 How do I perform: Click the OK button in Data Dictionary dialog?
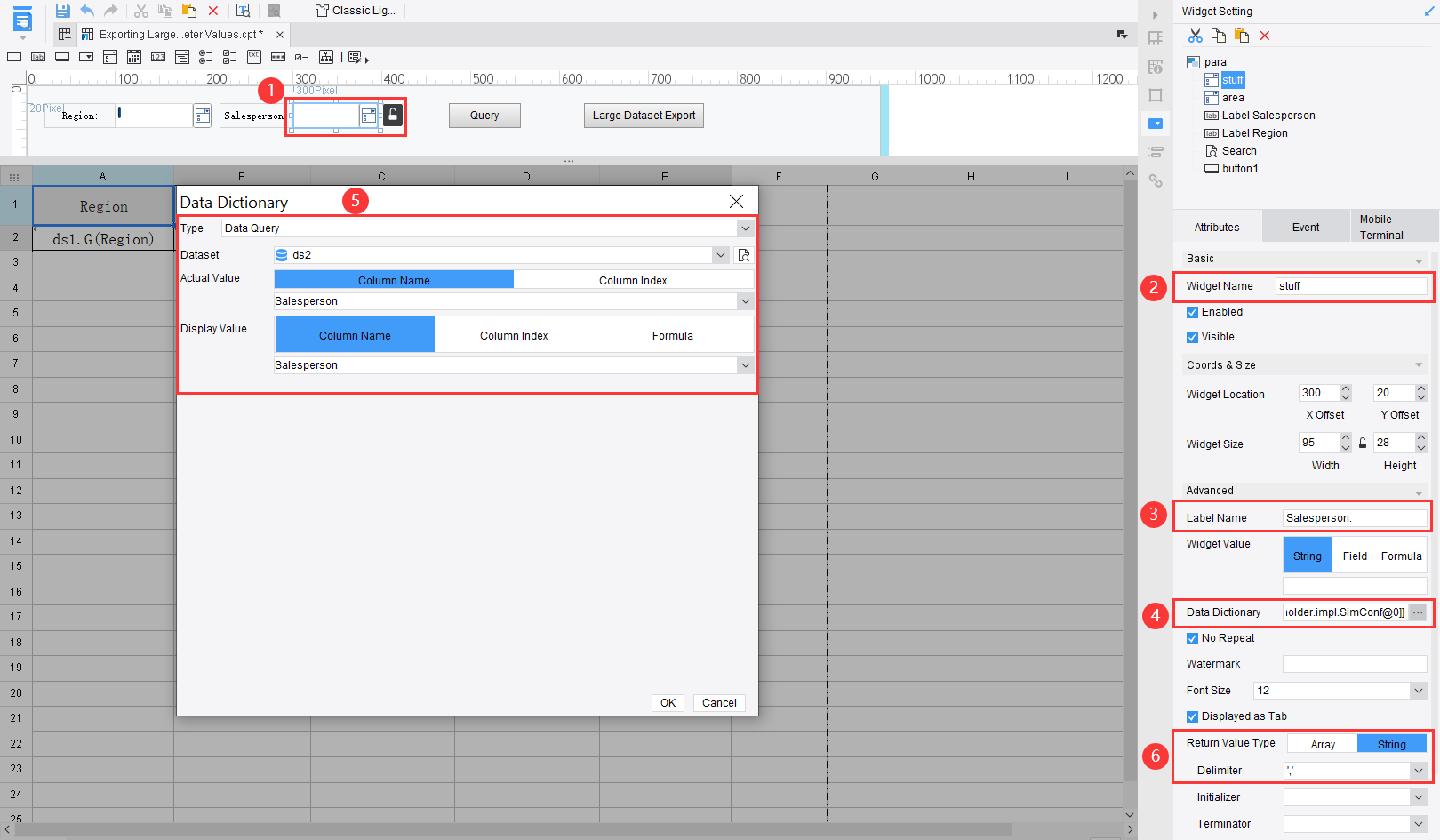point(668,702)
